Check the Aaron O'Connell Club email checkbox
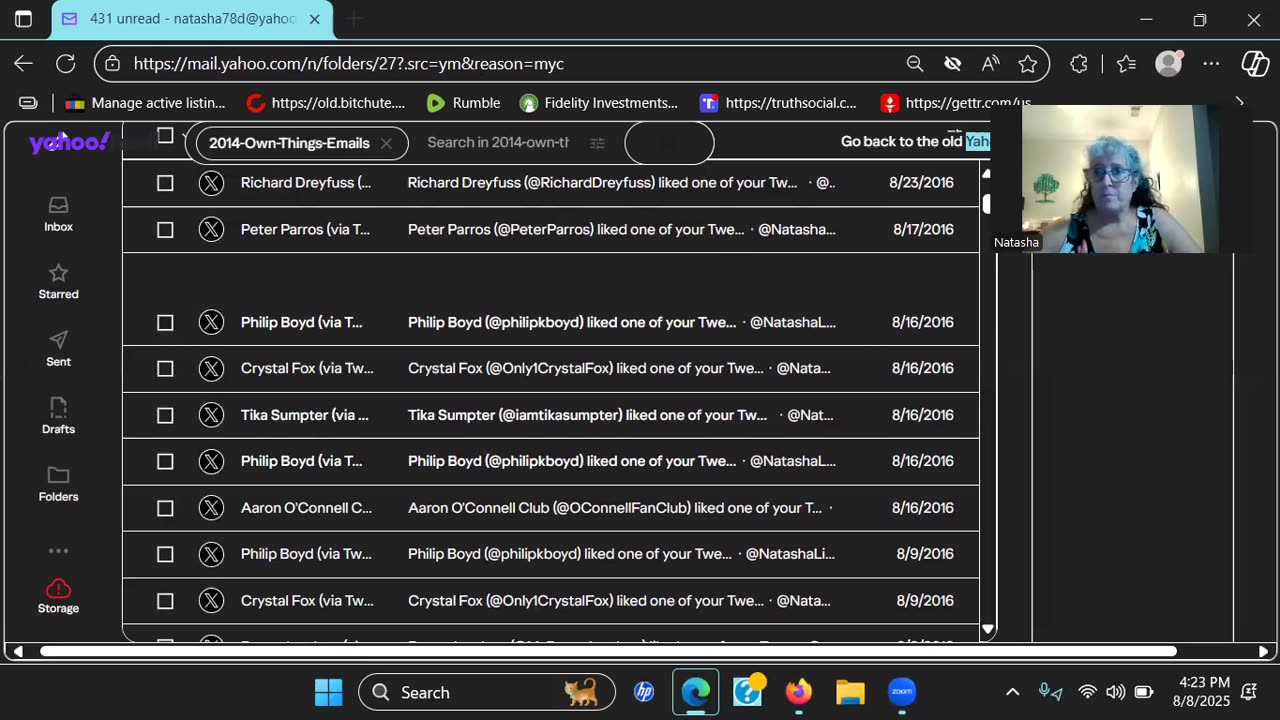 [x=165, y=508]
